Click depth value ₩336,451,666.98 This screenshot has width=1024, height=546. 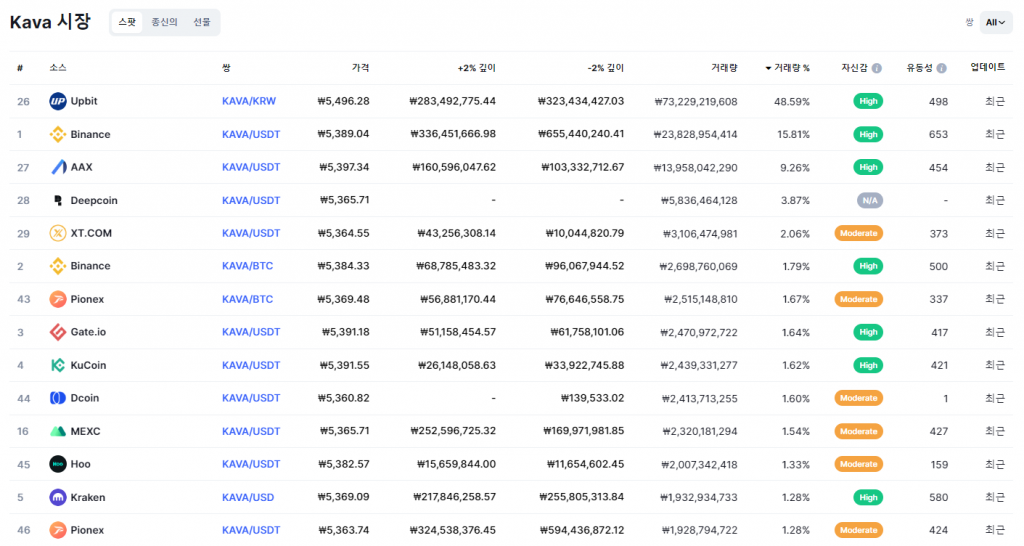point(453,134)
